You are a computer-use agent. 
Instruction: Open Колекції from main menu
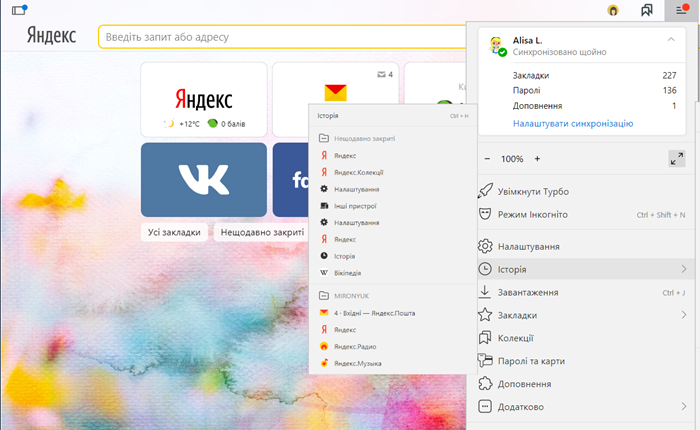click(x=586, y=338)
